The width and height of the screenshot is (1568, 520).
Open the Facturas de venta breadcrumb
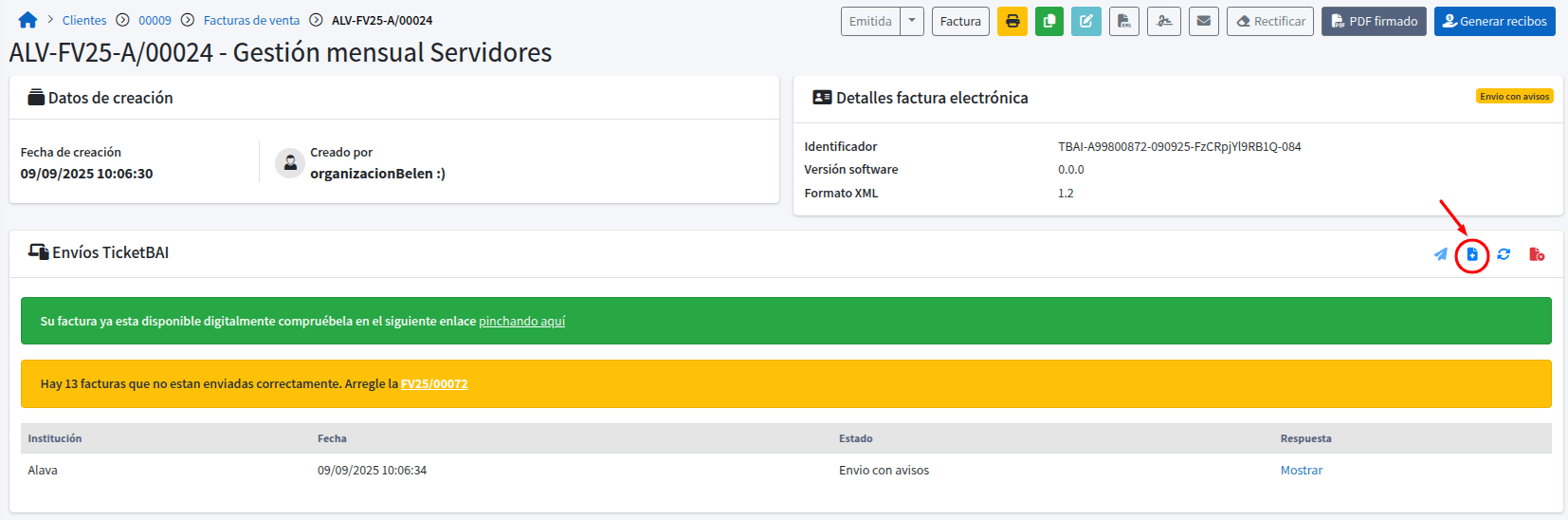coord(251,20)
